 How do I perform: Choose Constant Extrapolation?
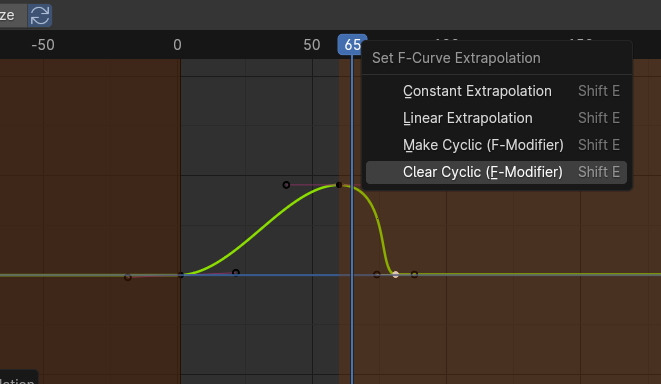coord(496,91)
